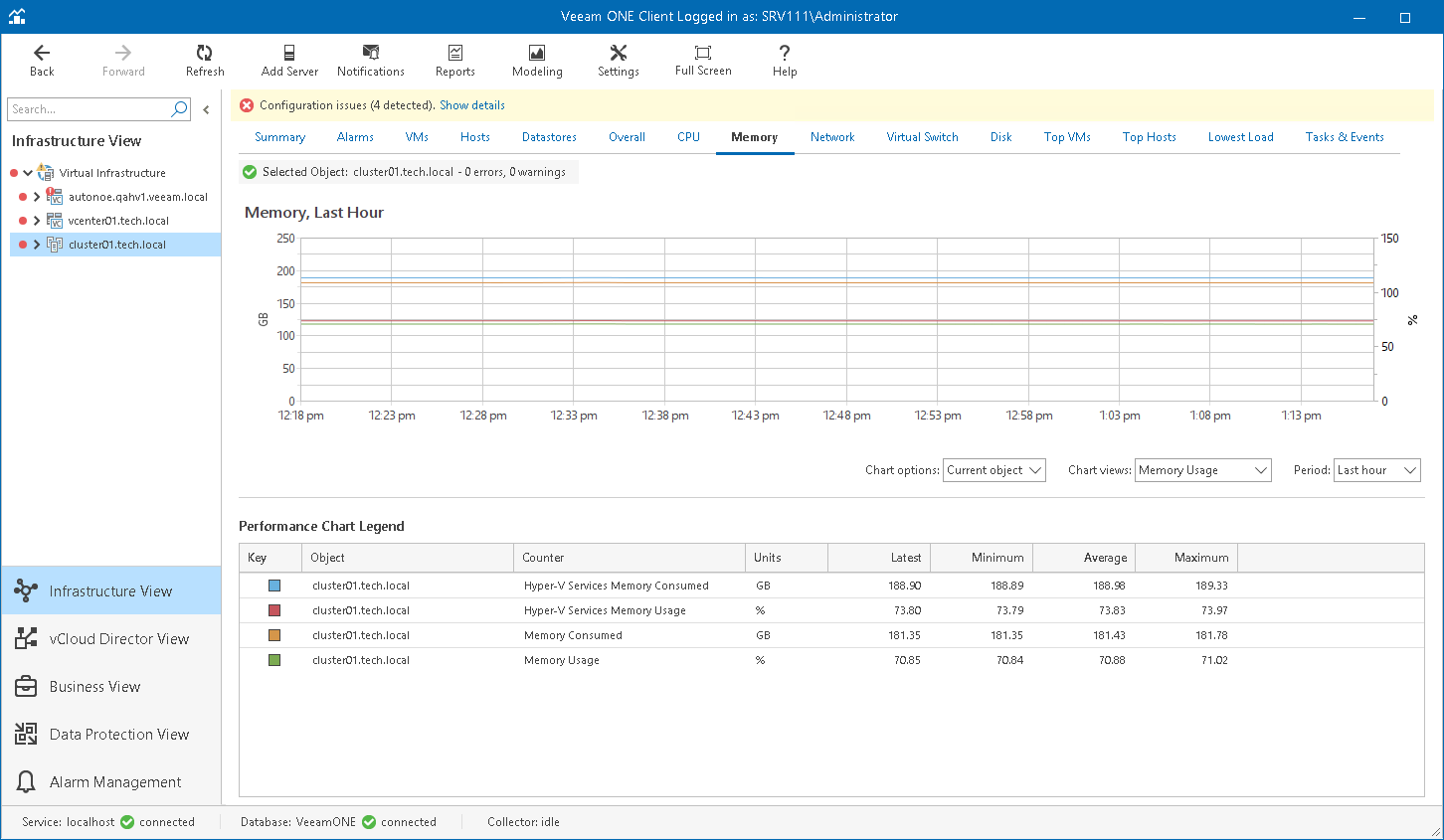Expand the vcenter01.tech.local tree node

[x=37, y=221]
